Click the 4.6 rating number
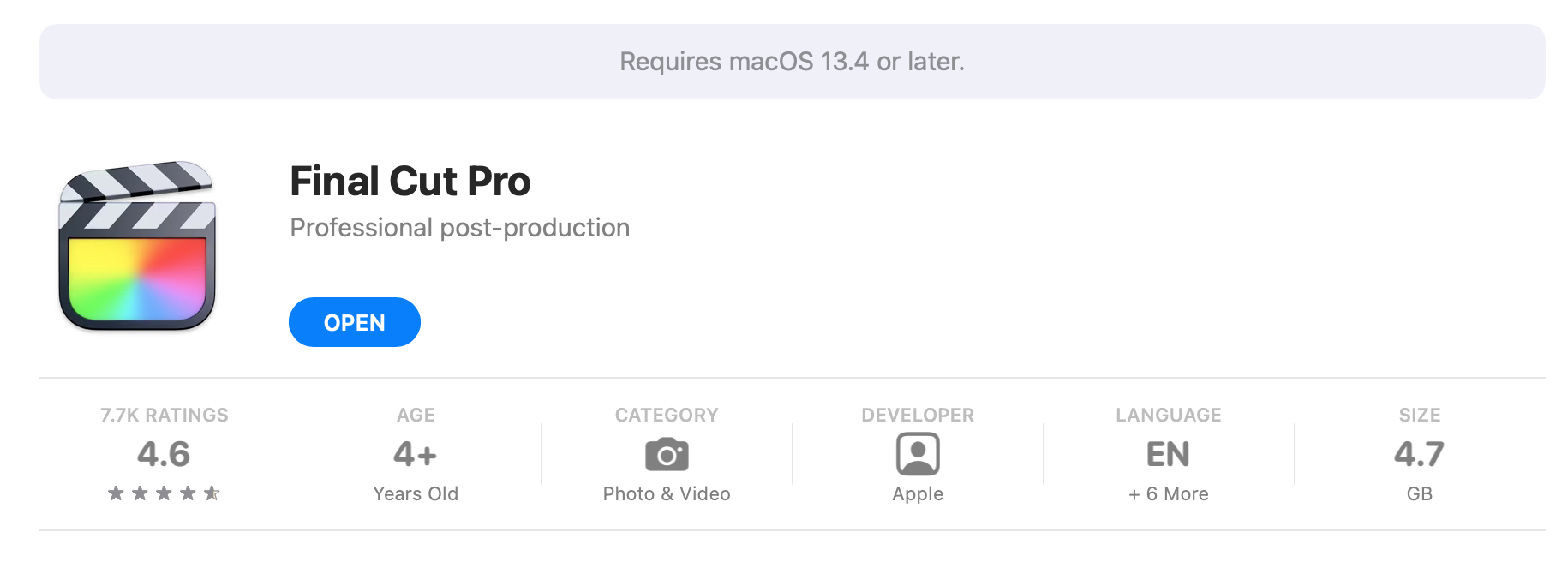Viewport: 1568px width, 574px height. (164, 454)
